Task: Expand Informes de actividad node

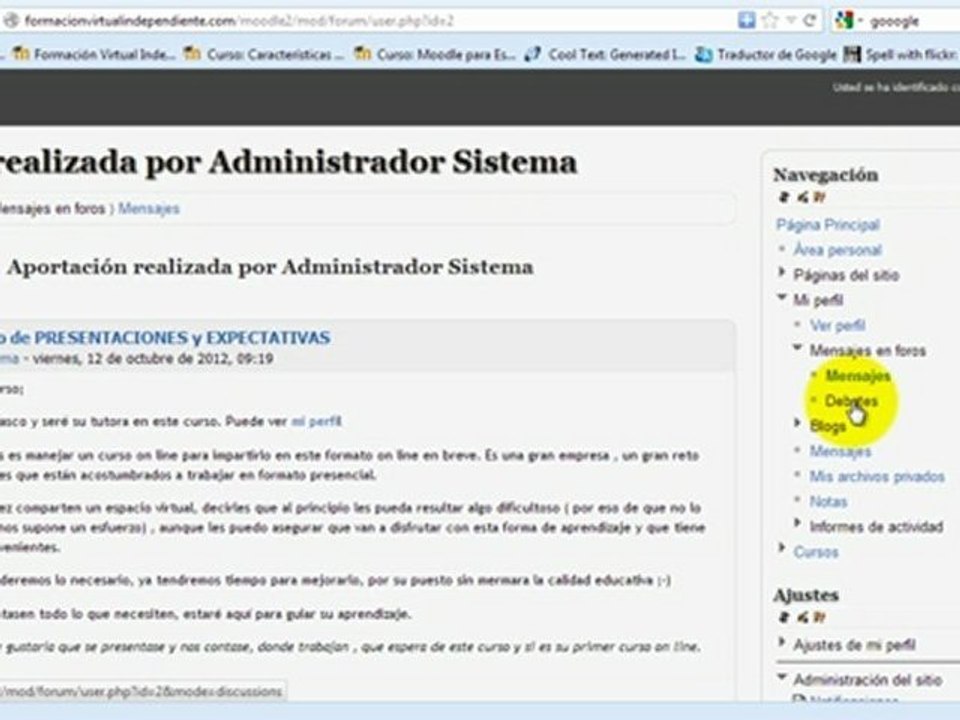Action: coord(798,523)
